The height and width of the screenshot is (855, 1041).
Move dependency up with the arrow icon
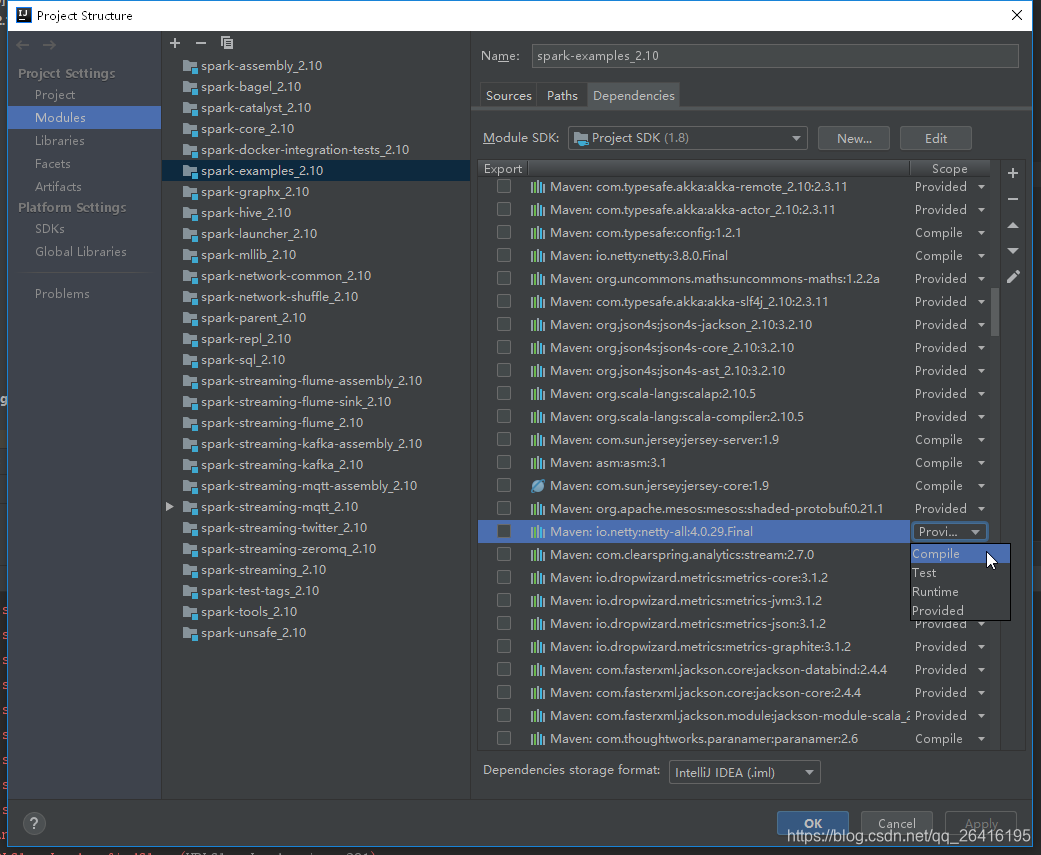click(1012, 226)
